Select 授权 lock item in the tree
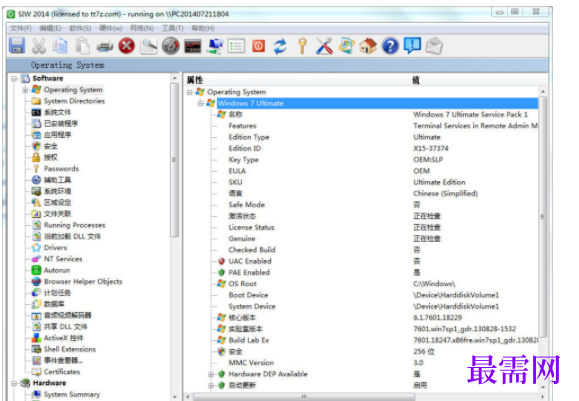Viewport: 579px width, 401px height. pos(51,157)
